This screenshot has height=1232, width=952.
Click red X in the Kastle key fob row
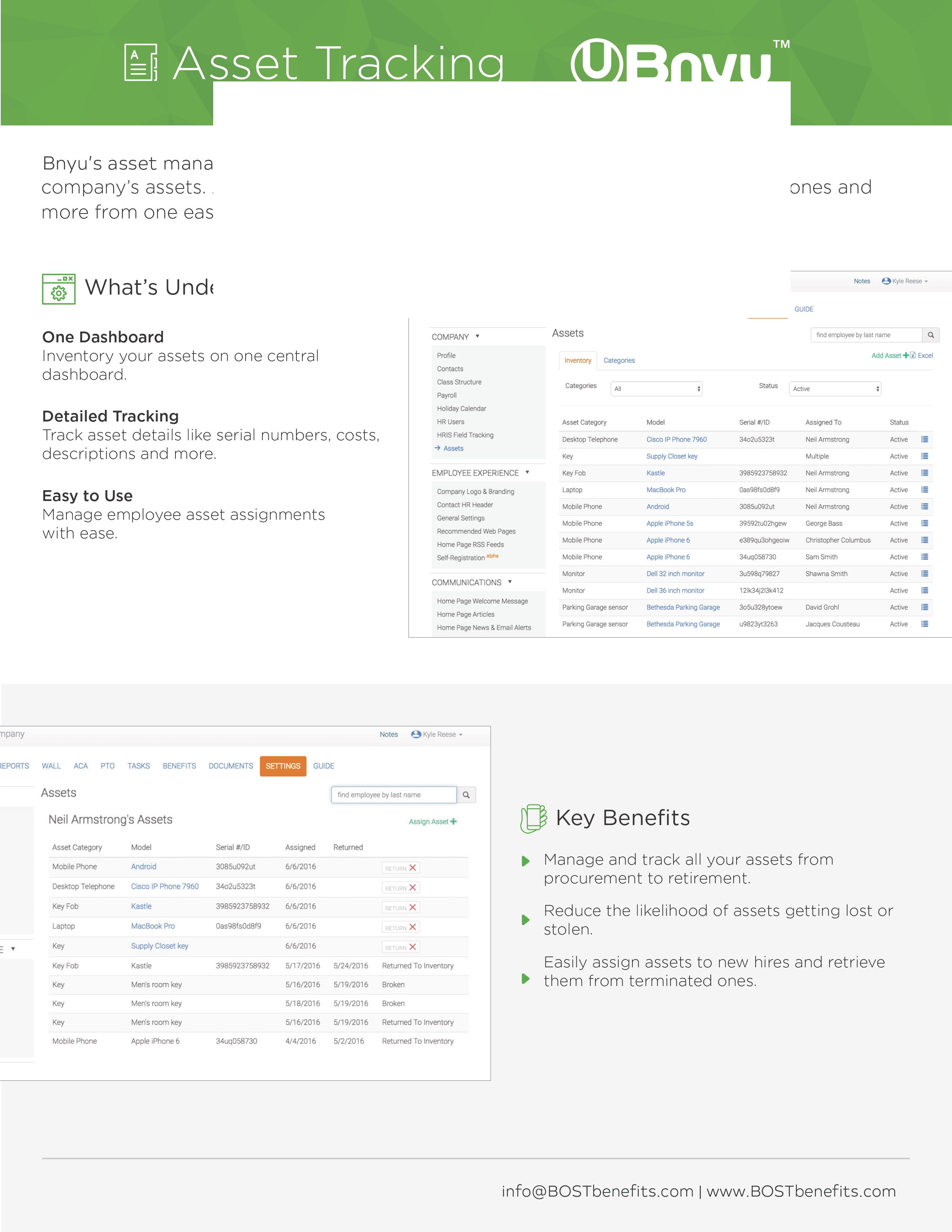pyautogui.click(x=412, y=908)
